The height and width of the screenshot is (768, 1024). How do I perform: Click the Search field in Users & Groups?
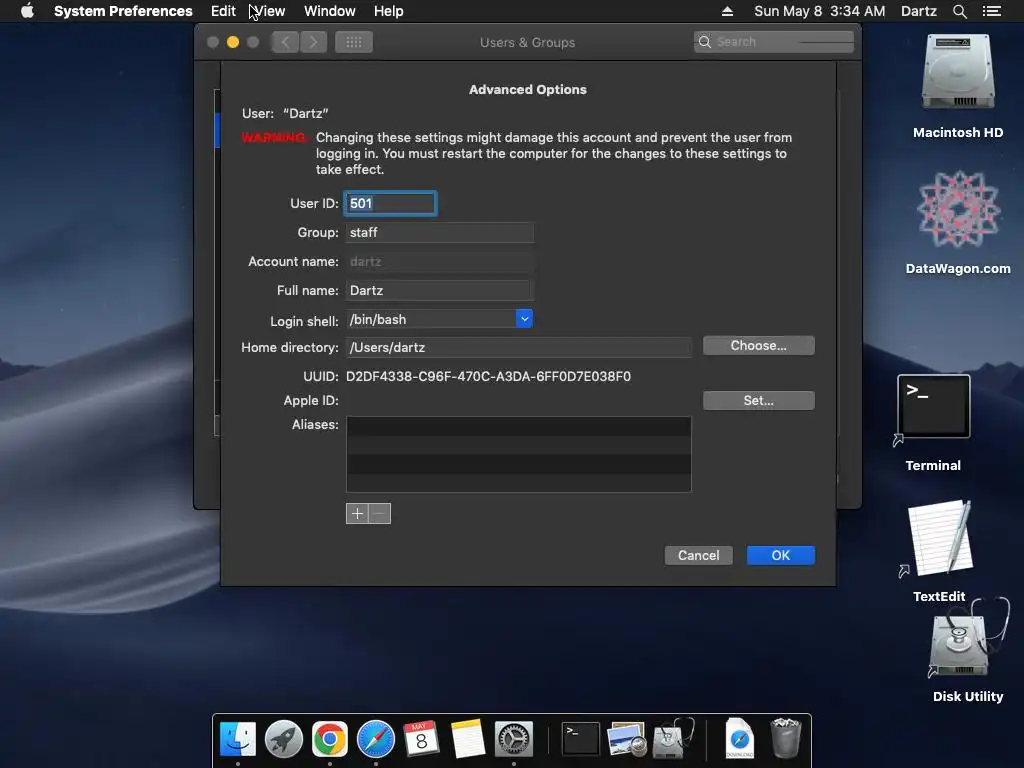(x=774, y=42)
